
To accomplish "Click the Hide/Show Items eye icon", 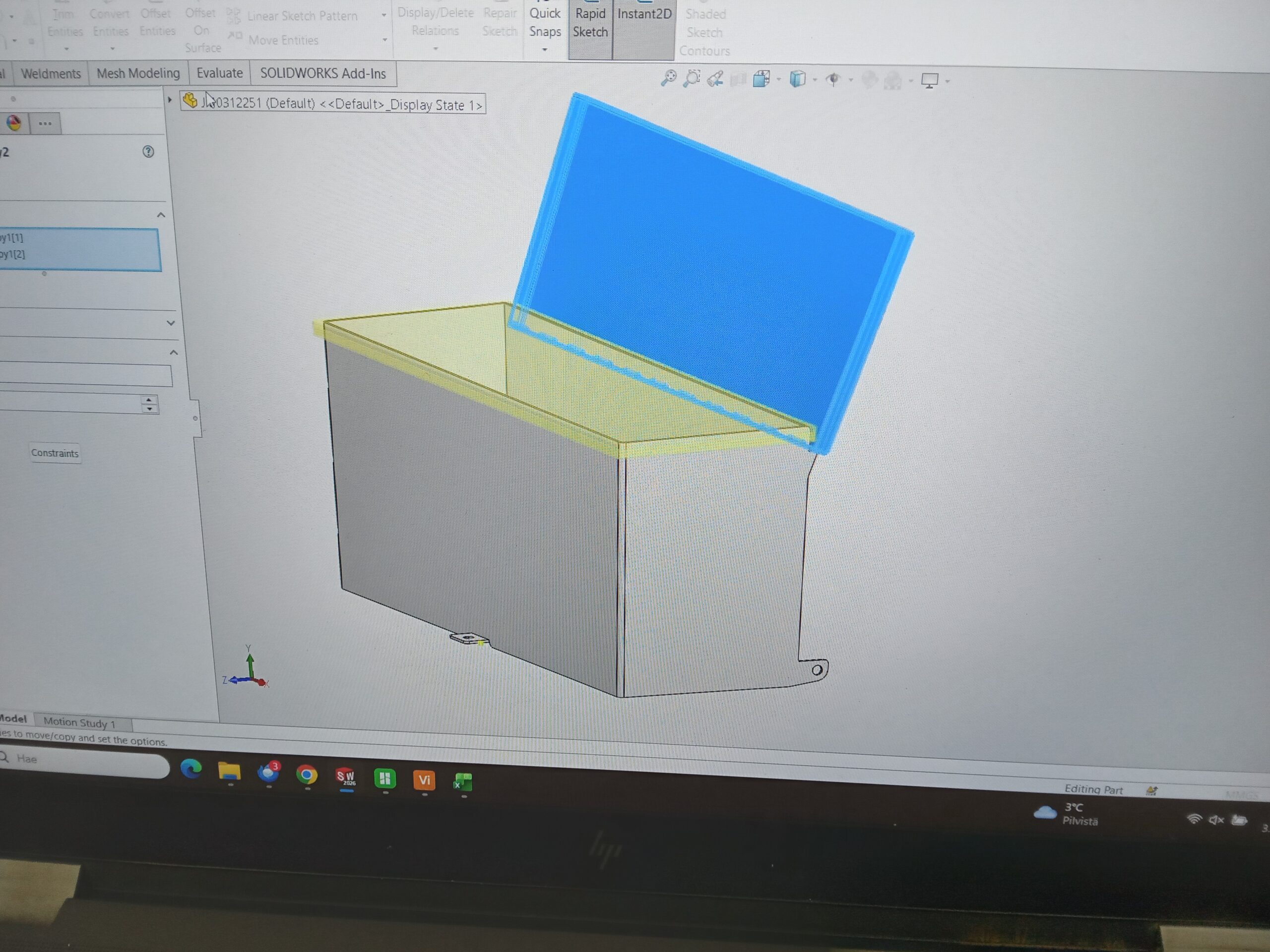I will 833,79.
